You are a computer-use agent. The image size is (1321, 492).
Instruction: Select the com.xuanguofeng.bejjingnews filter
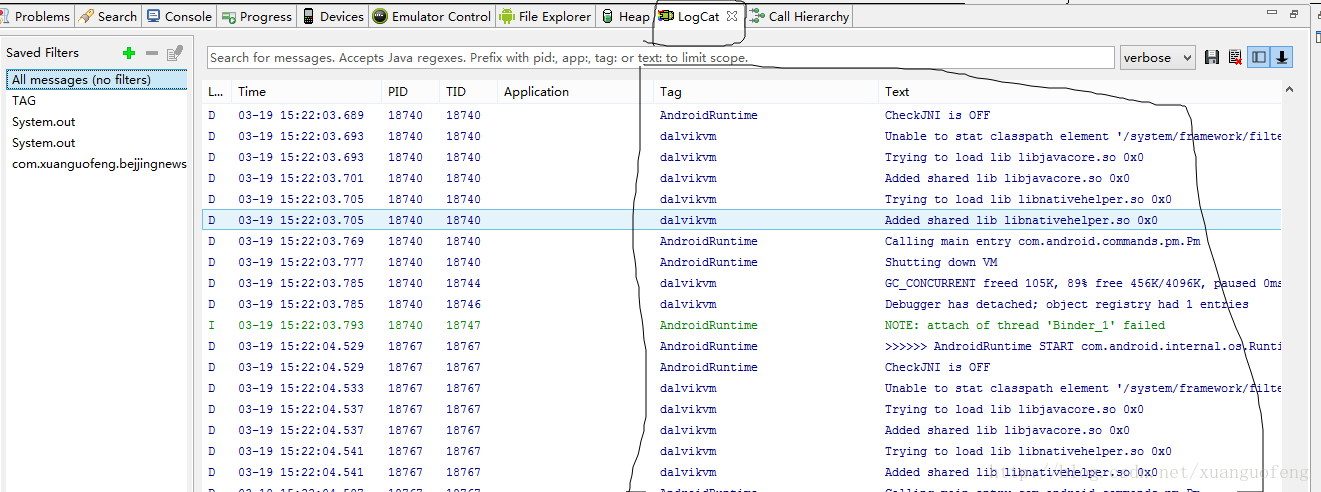99,163
